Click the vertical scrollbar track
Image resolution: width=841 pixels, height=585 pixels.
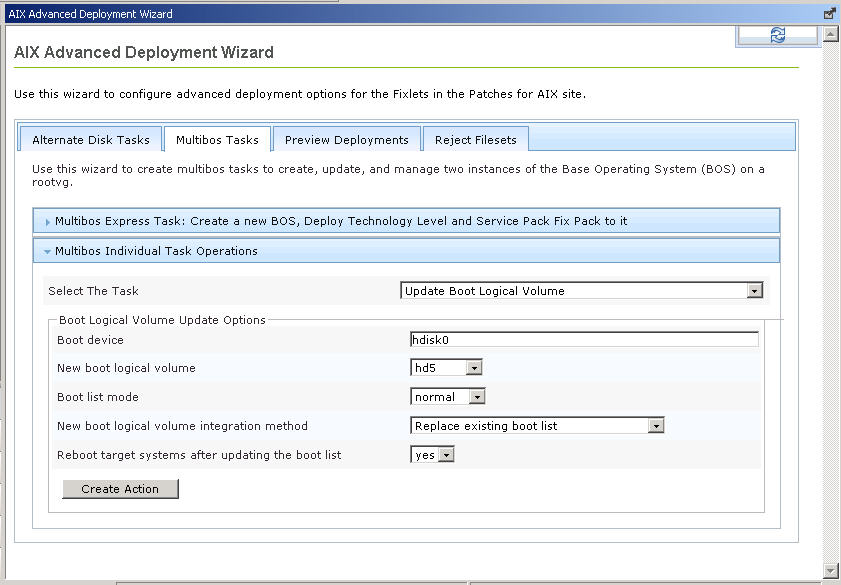(x=830, y=302)
